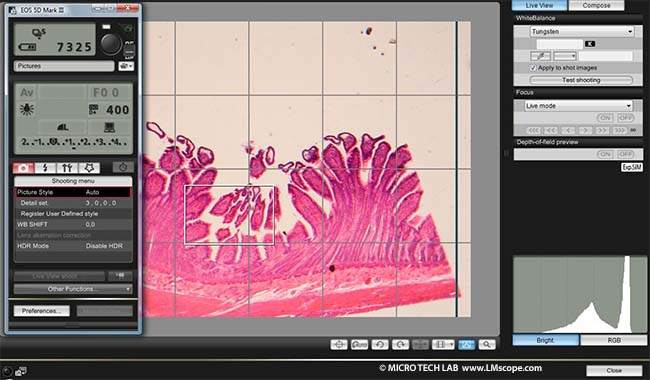Click the timer shooting icon
Screen dimensions: 650x380
tap(123, 167)
